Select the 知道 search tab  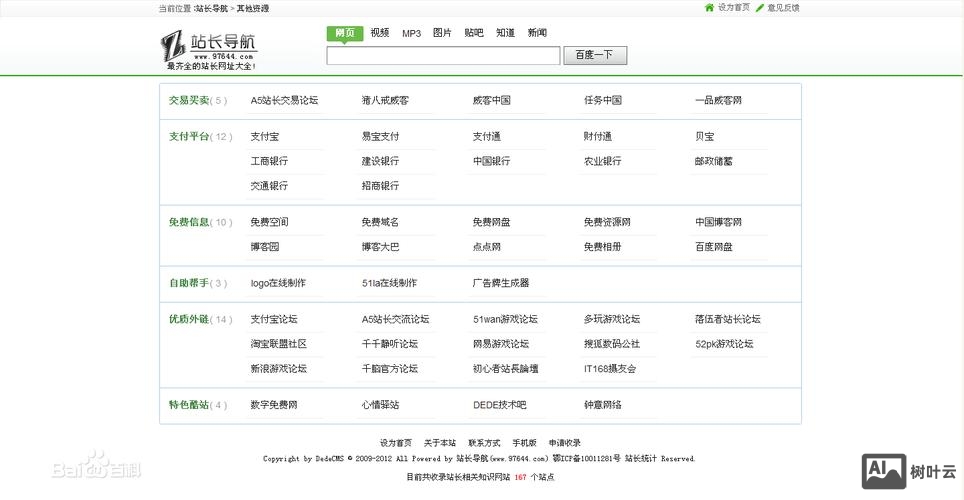coord(505,33)
